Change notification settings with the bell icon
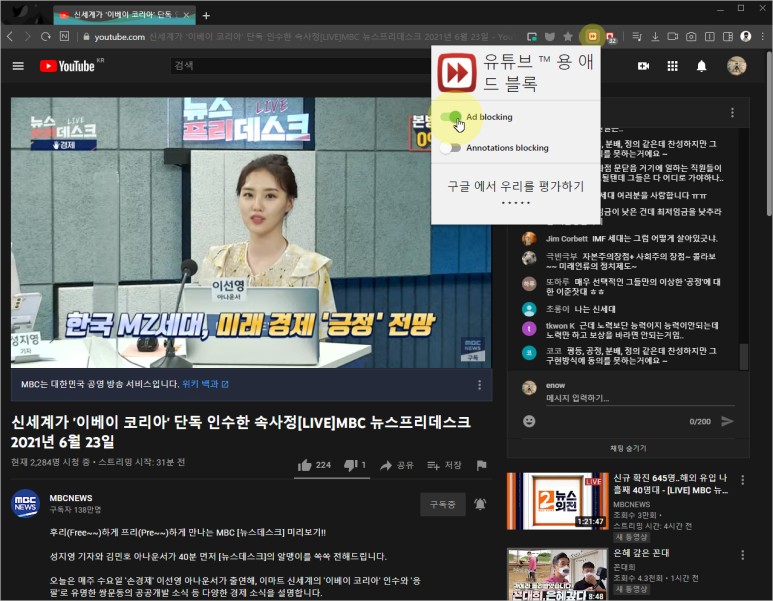The height and width of the screenshot is (601, 773). click(480, 504)
